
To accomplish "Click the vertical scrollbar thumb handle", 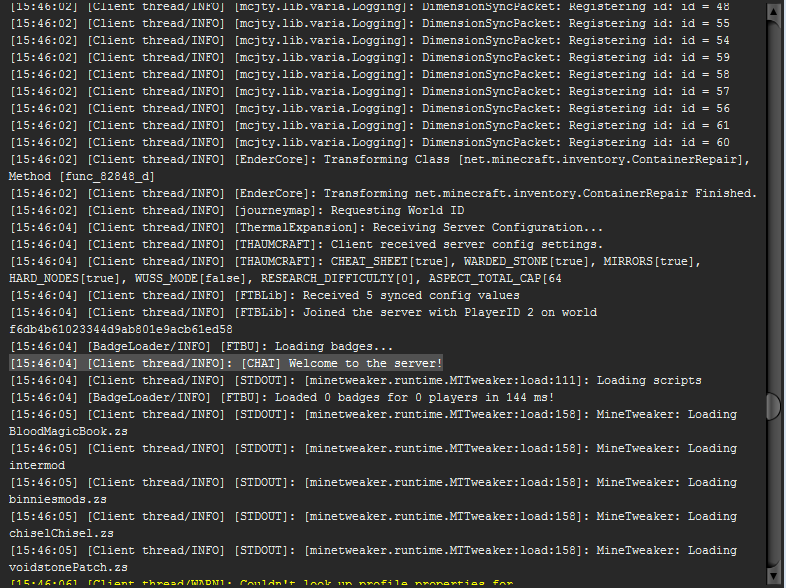I will 772,405.
